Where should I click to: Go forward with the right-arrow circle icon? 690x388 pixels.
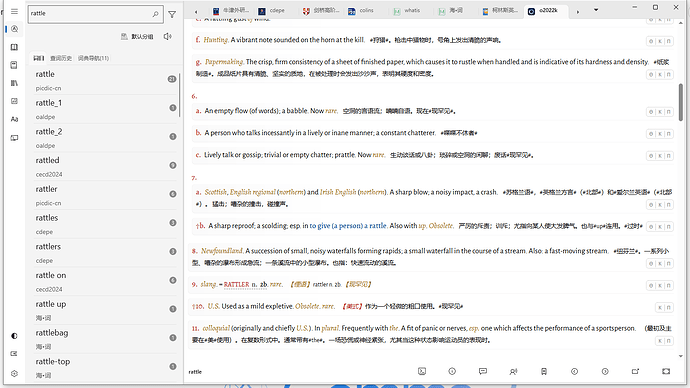[605, 371]
